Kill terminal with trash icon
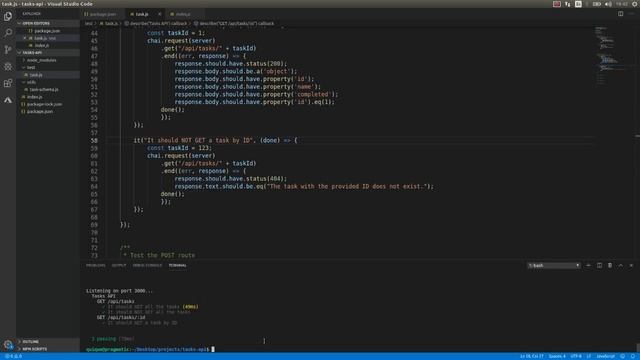 click(x=610, y=265)
